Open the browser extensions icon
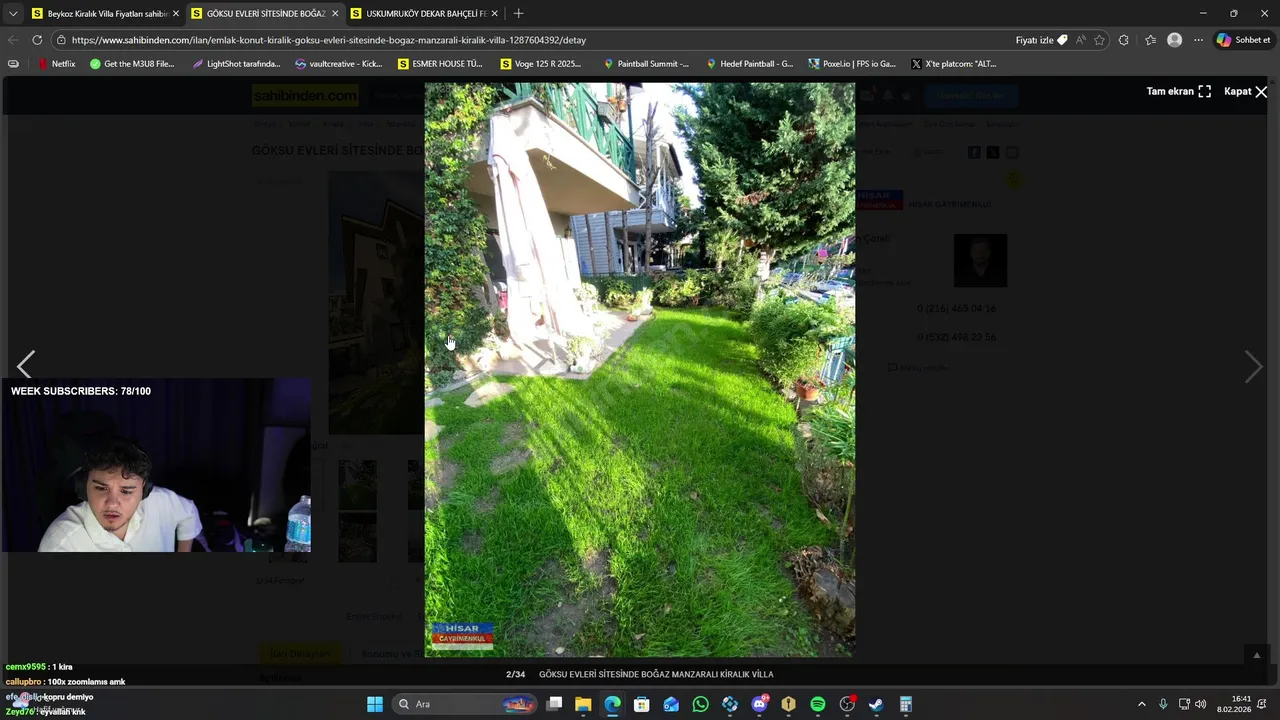This screenshot has width=1280, height=720. (x=1124, y=40)
